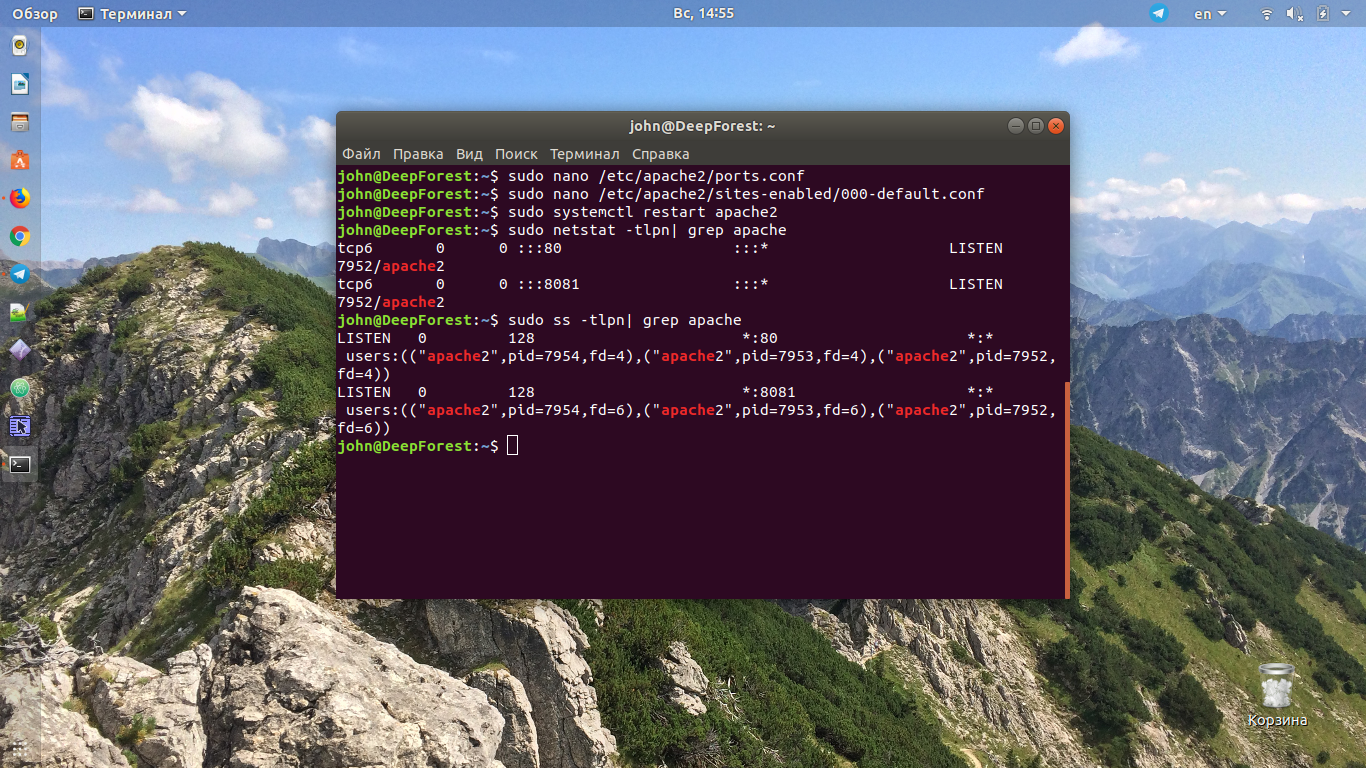1366x768 pixels.
Task: Expand the Терминал app menu dropdown
Action: 132,13
